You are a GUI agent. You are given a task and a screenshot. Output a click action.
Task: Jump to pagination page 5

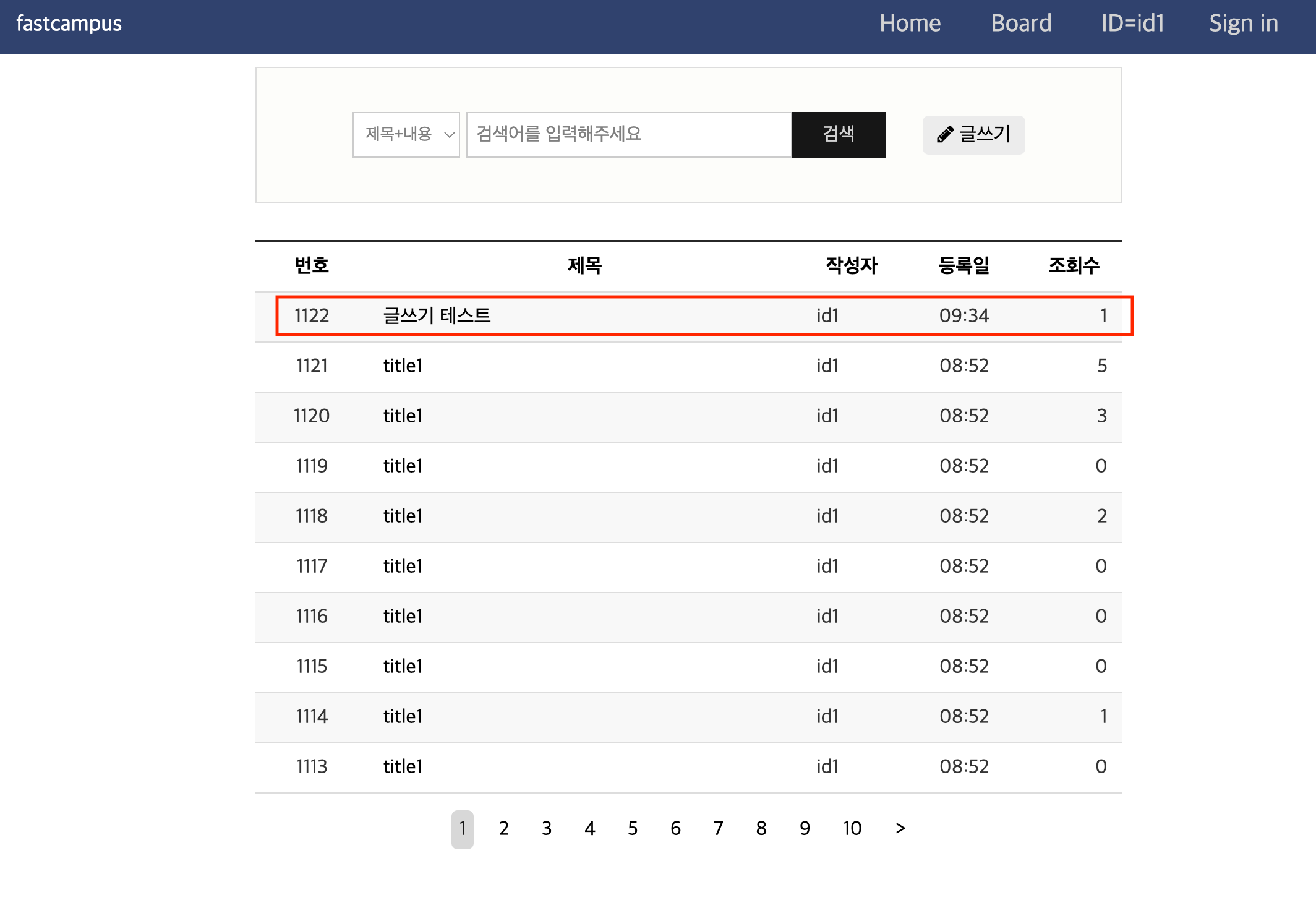(x=633, y=828)
